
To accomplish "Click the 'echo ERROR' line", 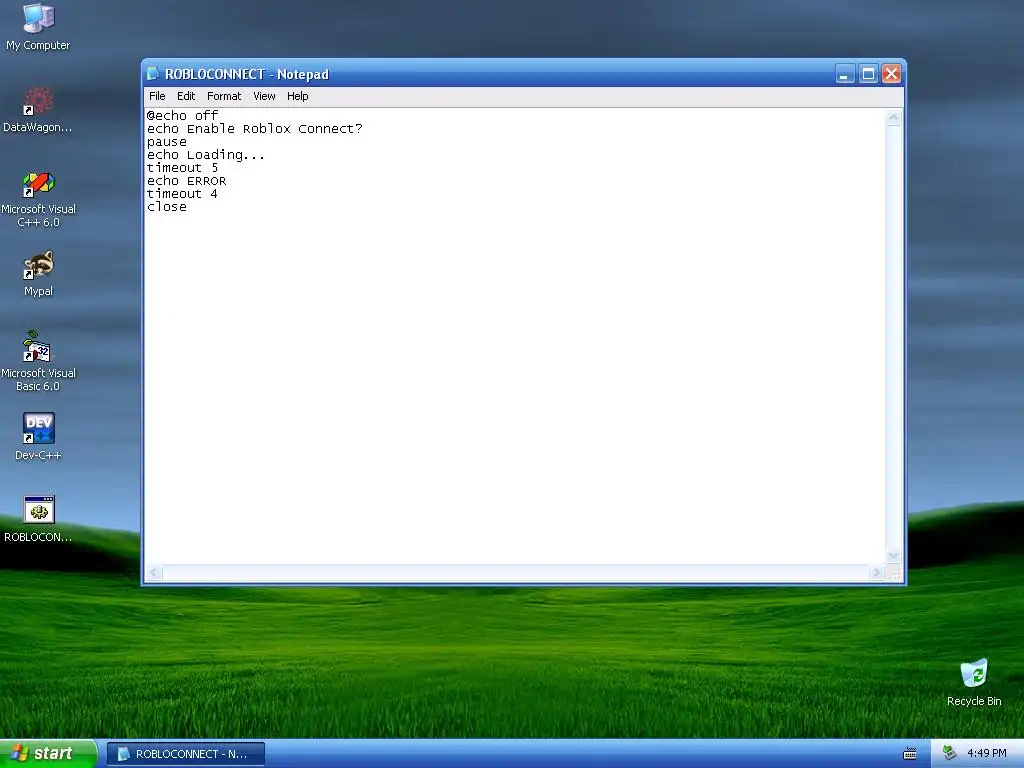I will [186, 181].
